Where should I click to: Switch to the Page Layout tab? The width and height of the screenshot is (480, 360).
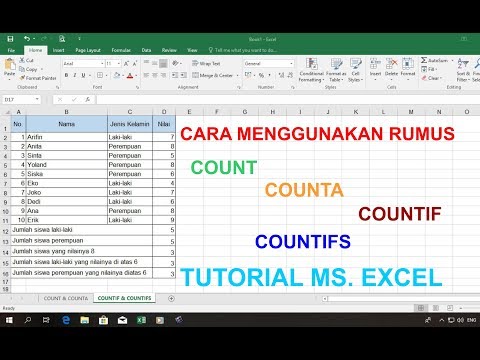click(88, 50)
